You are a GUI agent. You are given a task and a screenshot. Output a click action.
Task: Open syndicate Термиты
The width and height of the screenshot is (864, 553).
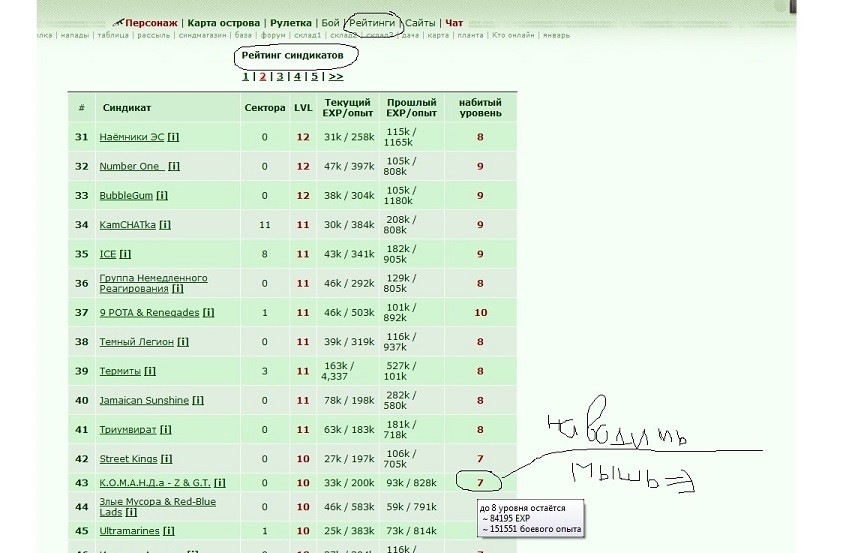tap(120, 371)
